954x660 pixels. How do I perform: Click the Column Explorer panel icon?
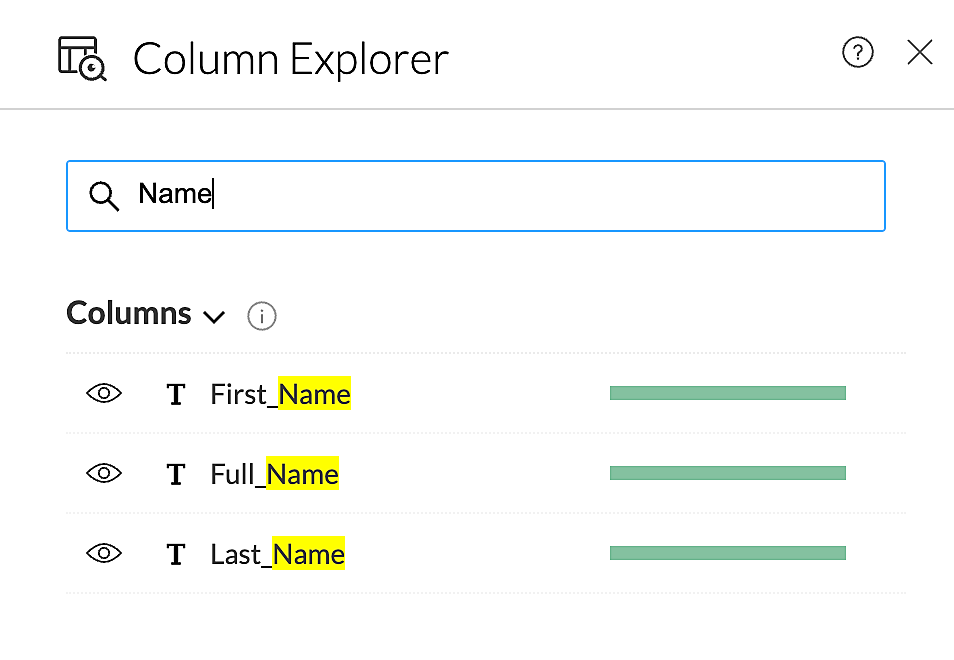(82, 58)
